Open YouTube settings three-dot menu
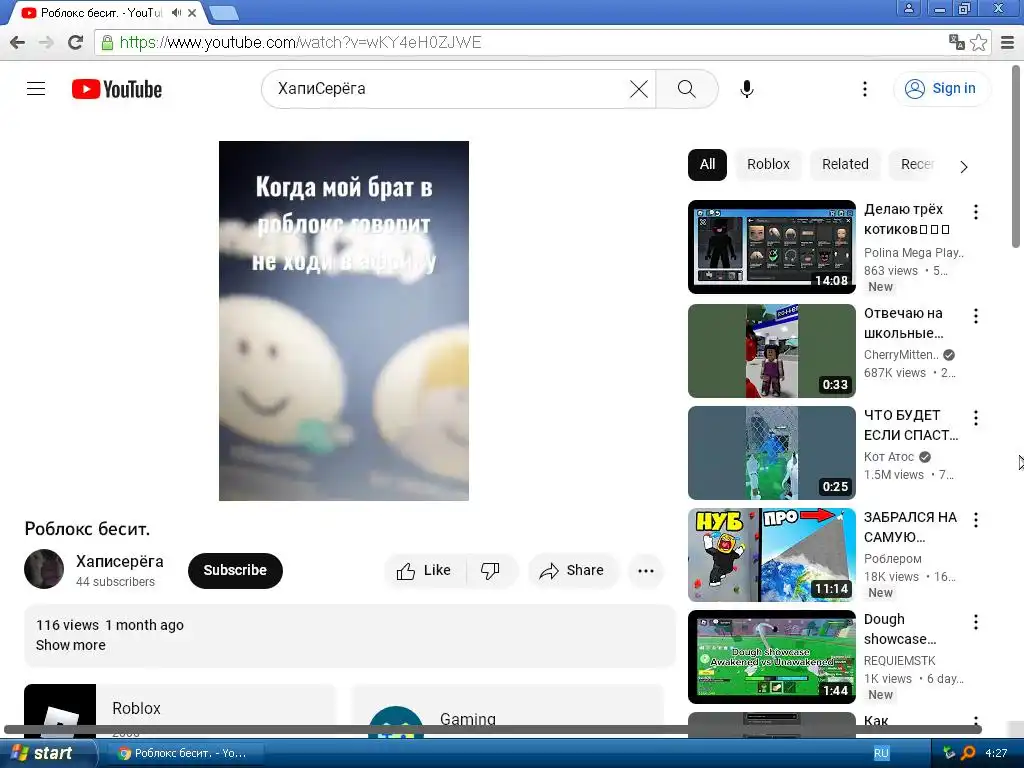This screenshot has height=768, width=1024. [x=865, y=89]
